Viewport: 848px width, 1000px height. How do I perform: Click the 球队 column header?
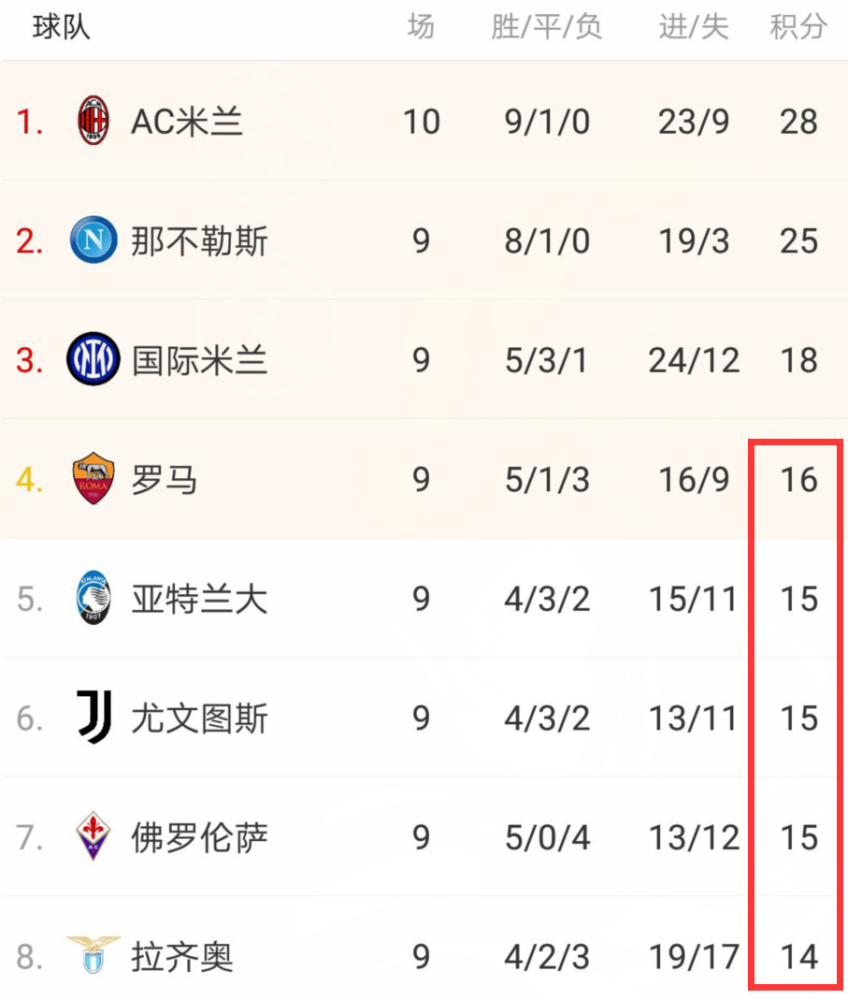(61, 27)
